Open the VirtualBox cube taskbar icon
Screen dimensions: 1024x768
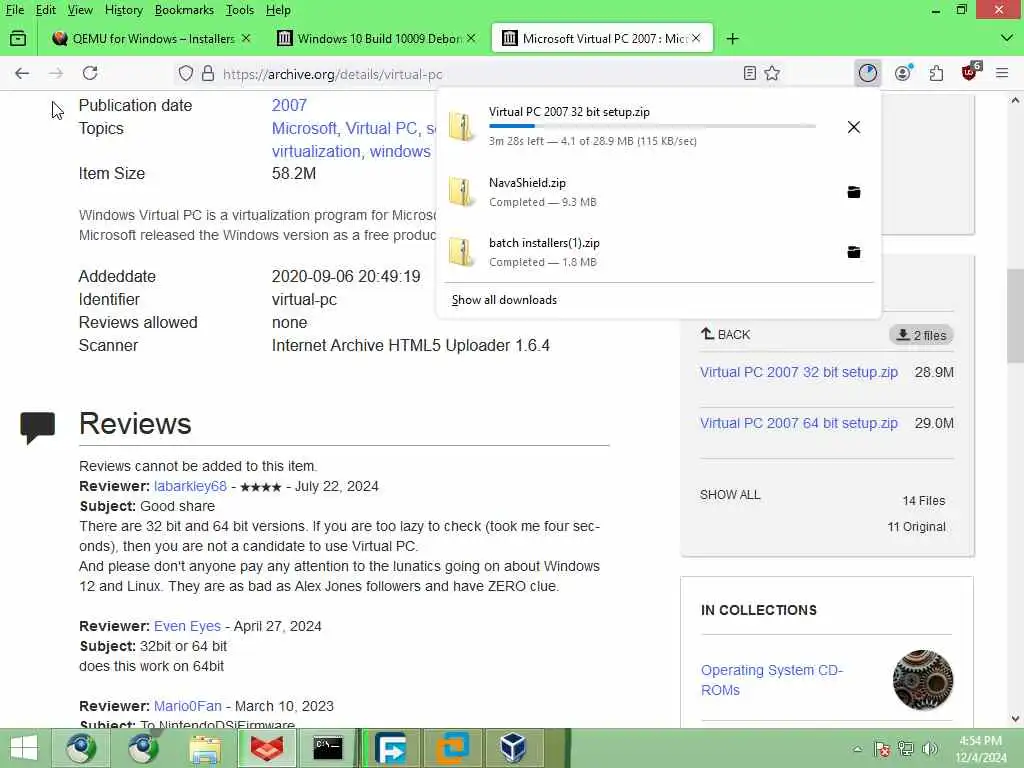point(513,748)
